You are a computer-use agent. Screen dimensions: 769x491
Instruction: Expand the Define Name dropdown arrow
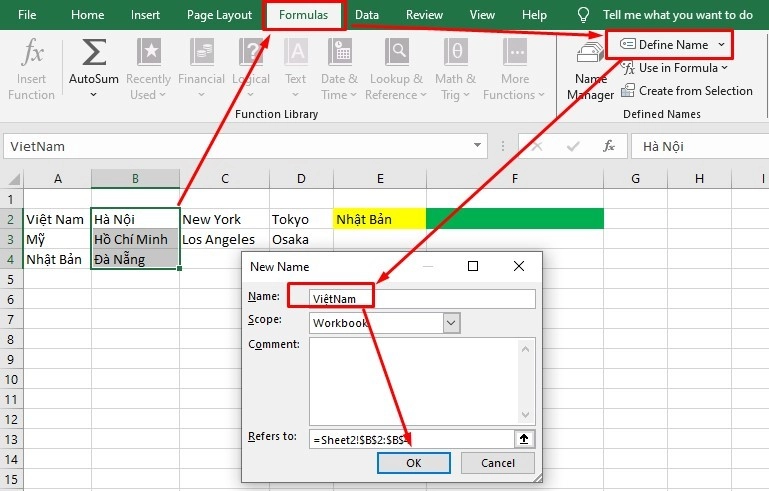coord(721,45)
